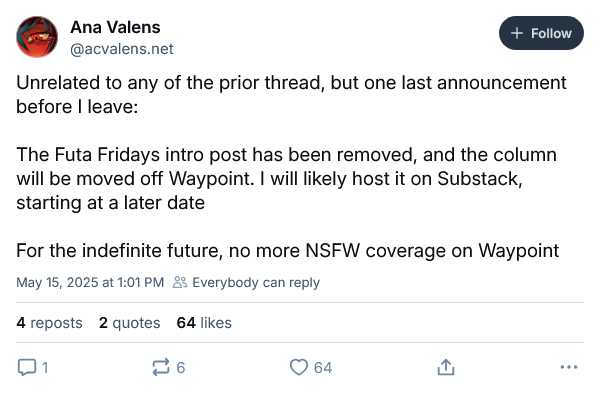
Task: Open the @acvalens.net handle link
Action: (122, 49)
